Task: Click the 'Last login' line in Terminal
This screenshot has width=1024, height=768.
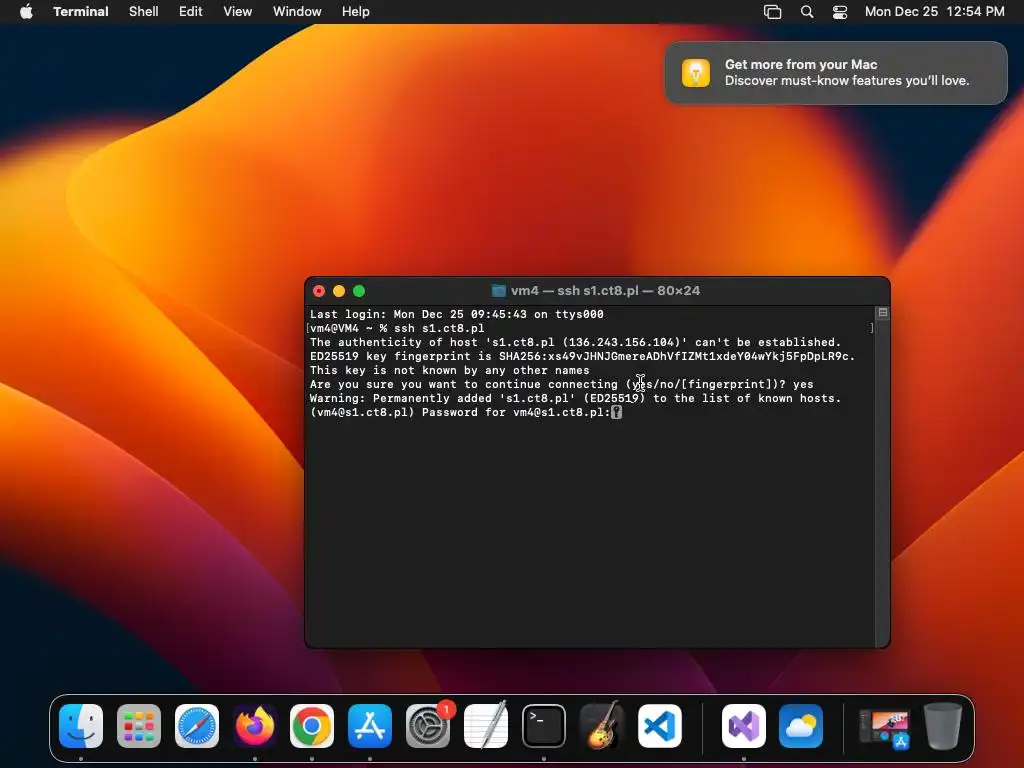Action: tap(456, 314)
